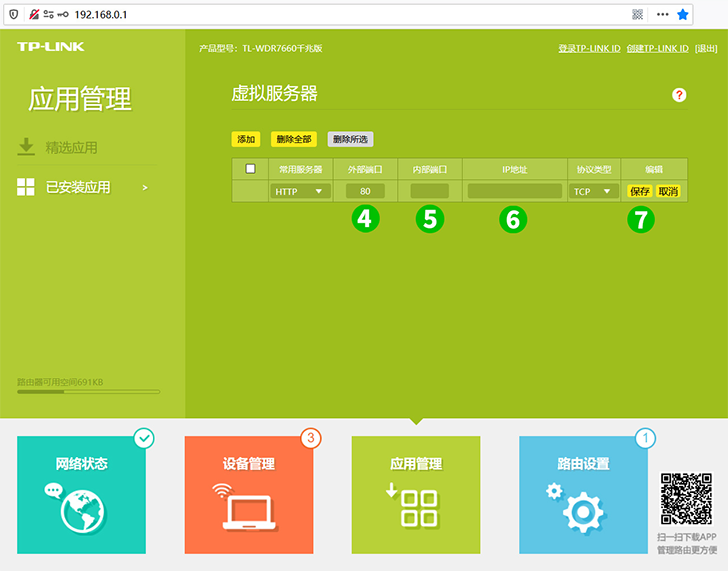728x571 pixels.
Task: Click the download arrow icon beside 精选应用
Action: 26,146
